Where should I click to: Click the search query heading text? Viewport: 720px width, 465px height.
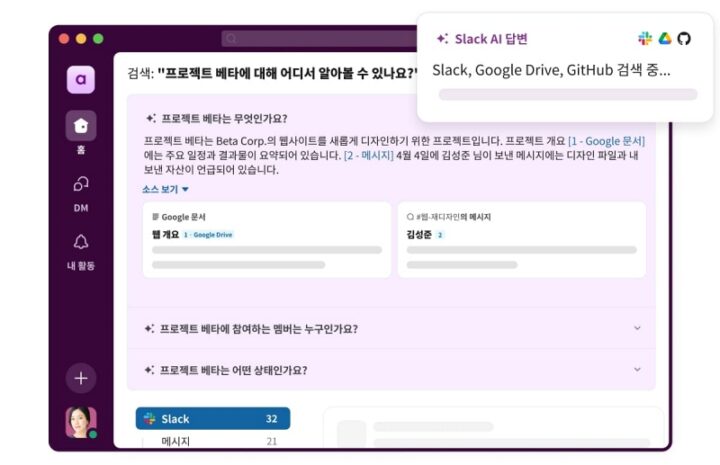click(x=273, y=73)
